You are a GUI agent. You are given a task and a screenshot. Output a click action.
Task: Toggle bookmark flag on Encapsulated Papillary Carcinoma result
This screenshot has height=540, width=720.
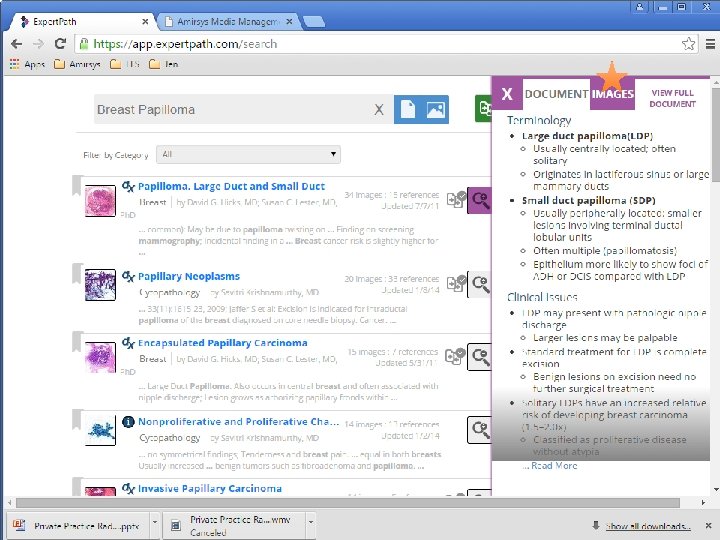(77, 342)
